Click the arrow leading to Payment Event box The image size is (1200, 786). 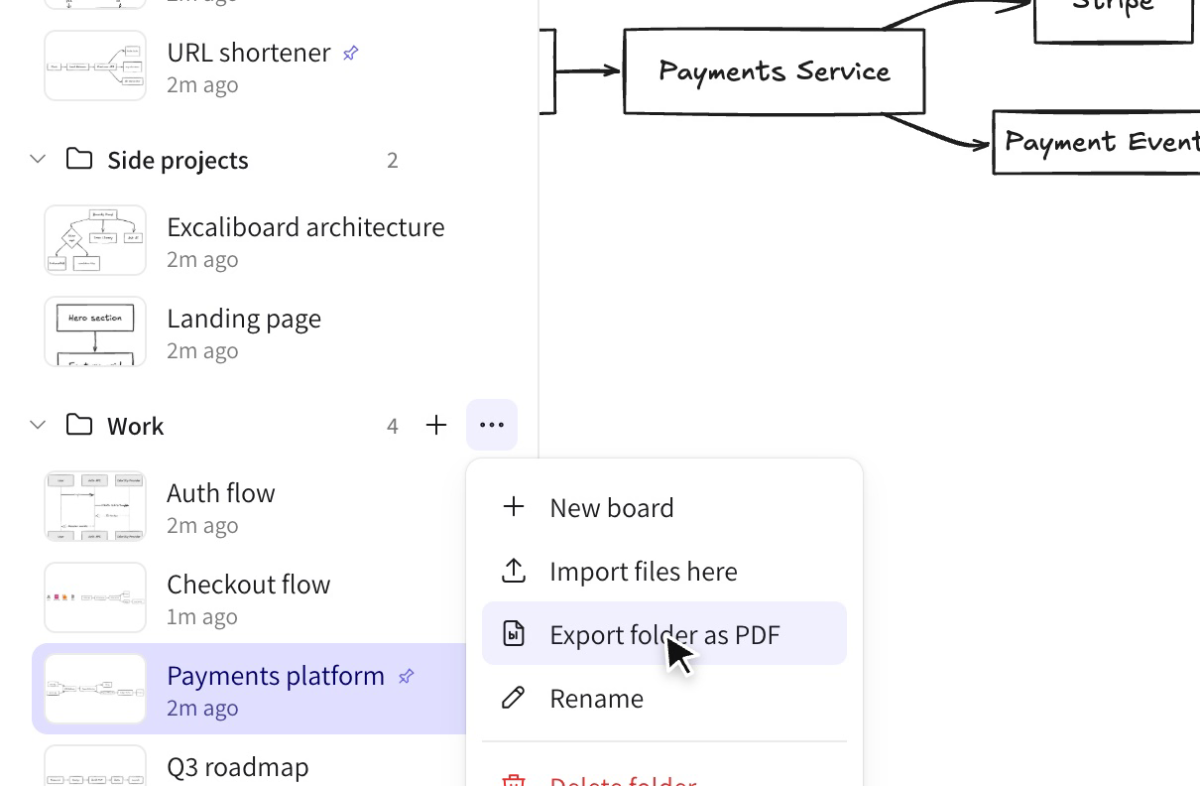click(938, 132)
